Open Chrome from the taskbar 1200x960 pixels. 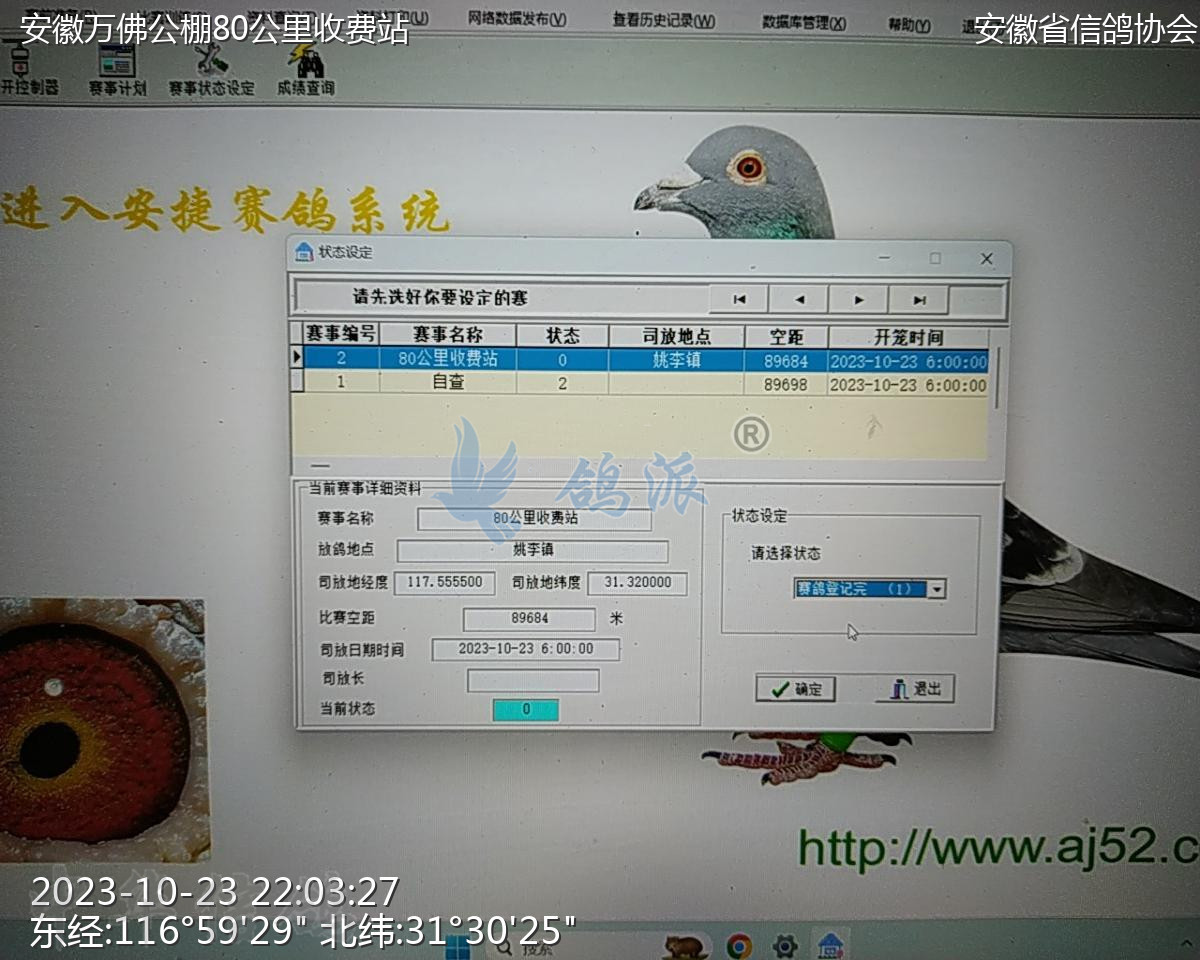[x=739, y=945]
